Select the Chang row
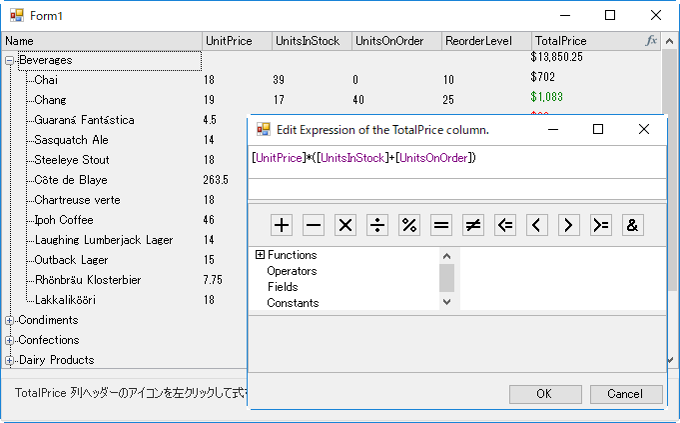The width and height of the screenshot is (680, 423). 50,100
